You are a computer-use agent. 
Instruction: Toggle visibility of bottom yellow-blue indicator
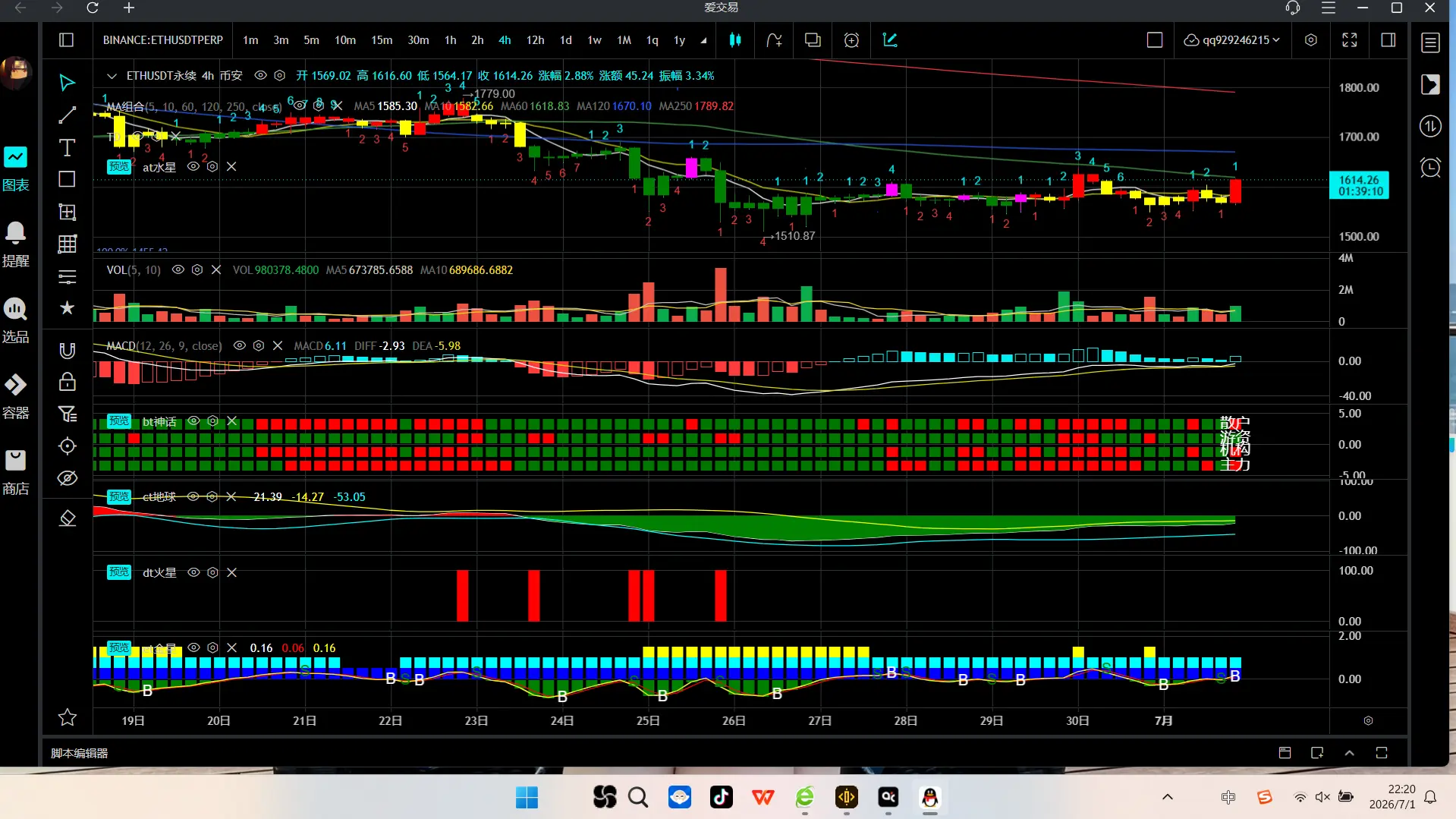193,648
